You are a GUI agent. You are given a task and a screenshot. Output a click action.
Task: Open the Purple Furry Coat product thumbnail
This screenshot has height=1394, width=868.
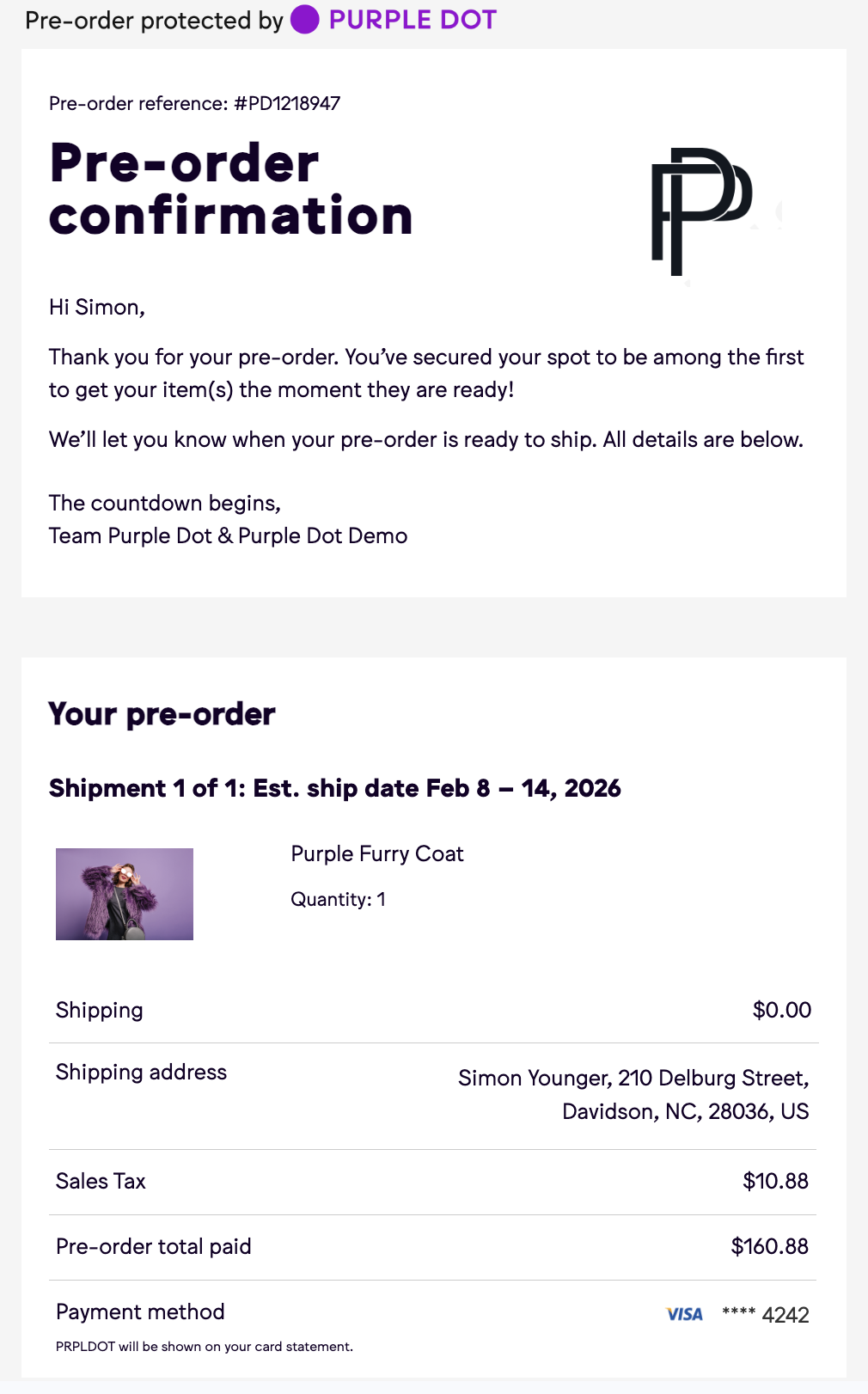(x=125, y=894)
